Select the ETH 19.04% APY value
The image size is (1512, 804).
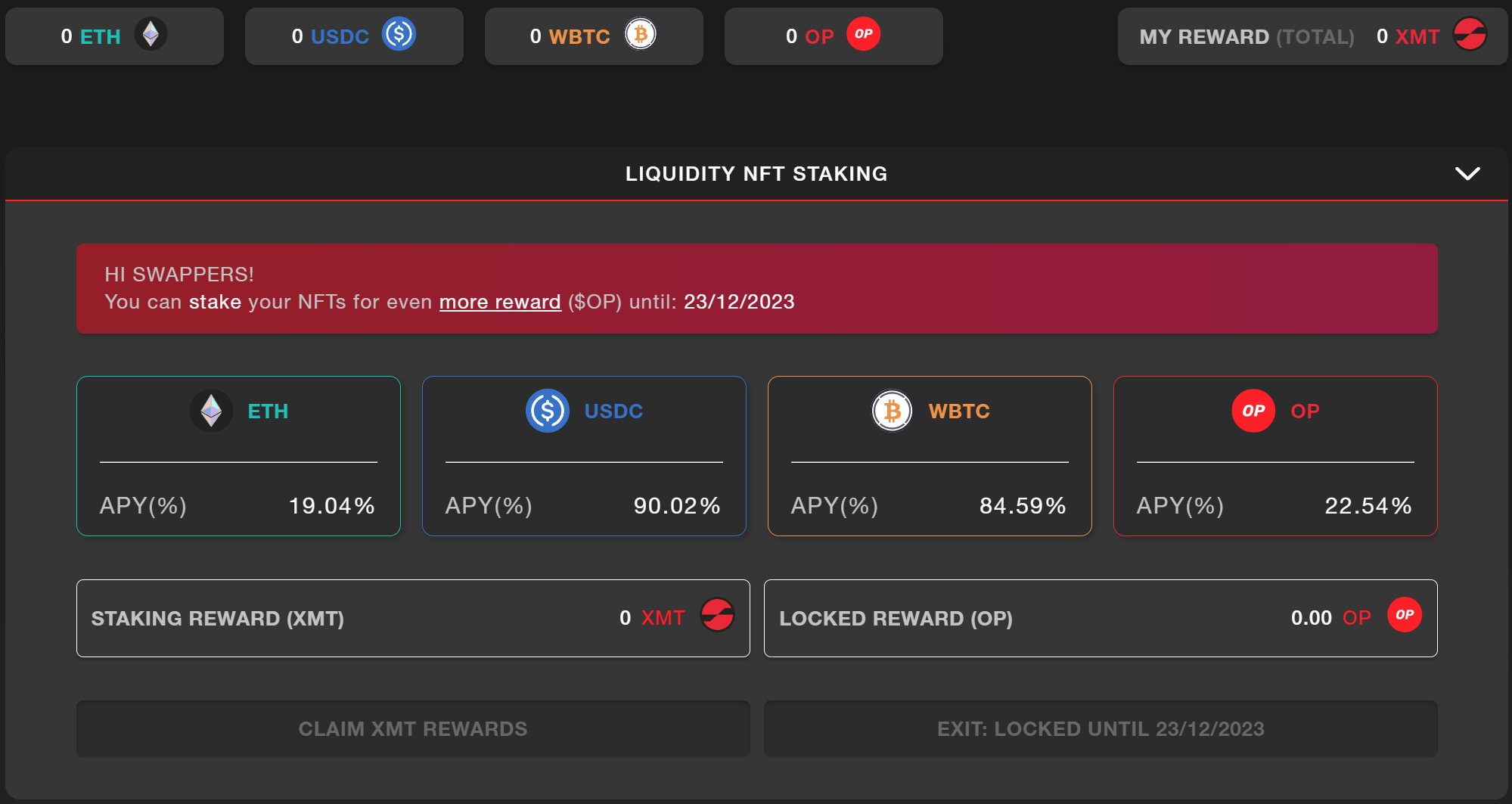(331, 506)
